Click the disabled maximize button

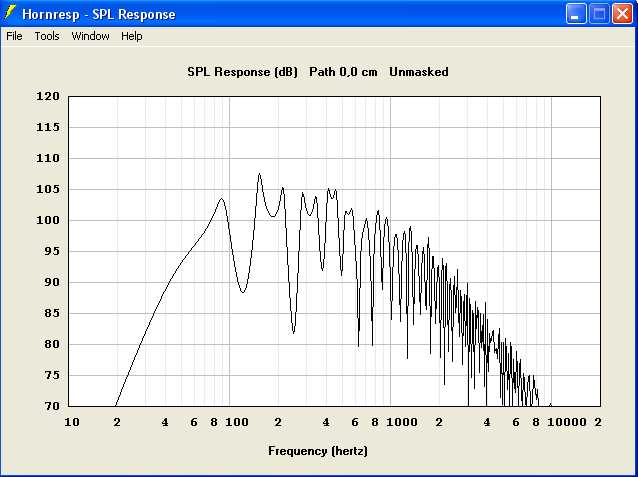pyautogui.click(x=599, y=14)
